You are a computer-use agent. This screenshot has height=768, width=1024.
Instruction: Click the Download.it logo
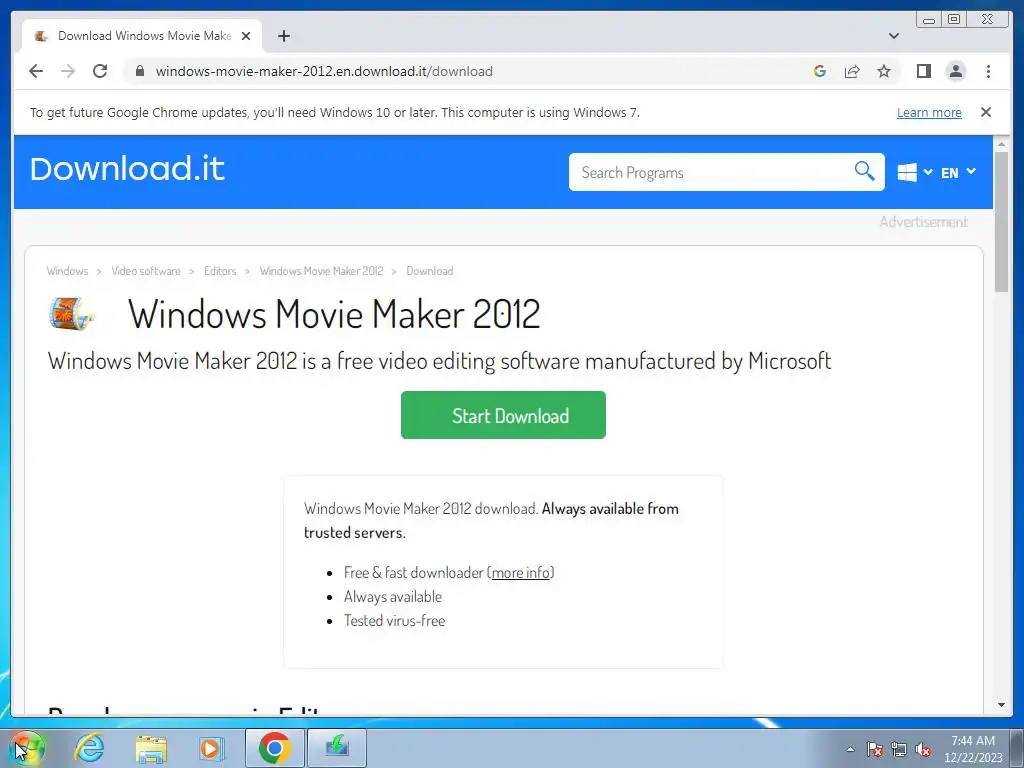(127, 168)
